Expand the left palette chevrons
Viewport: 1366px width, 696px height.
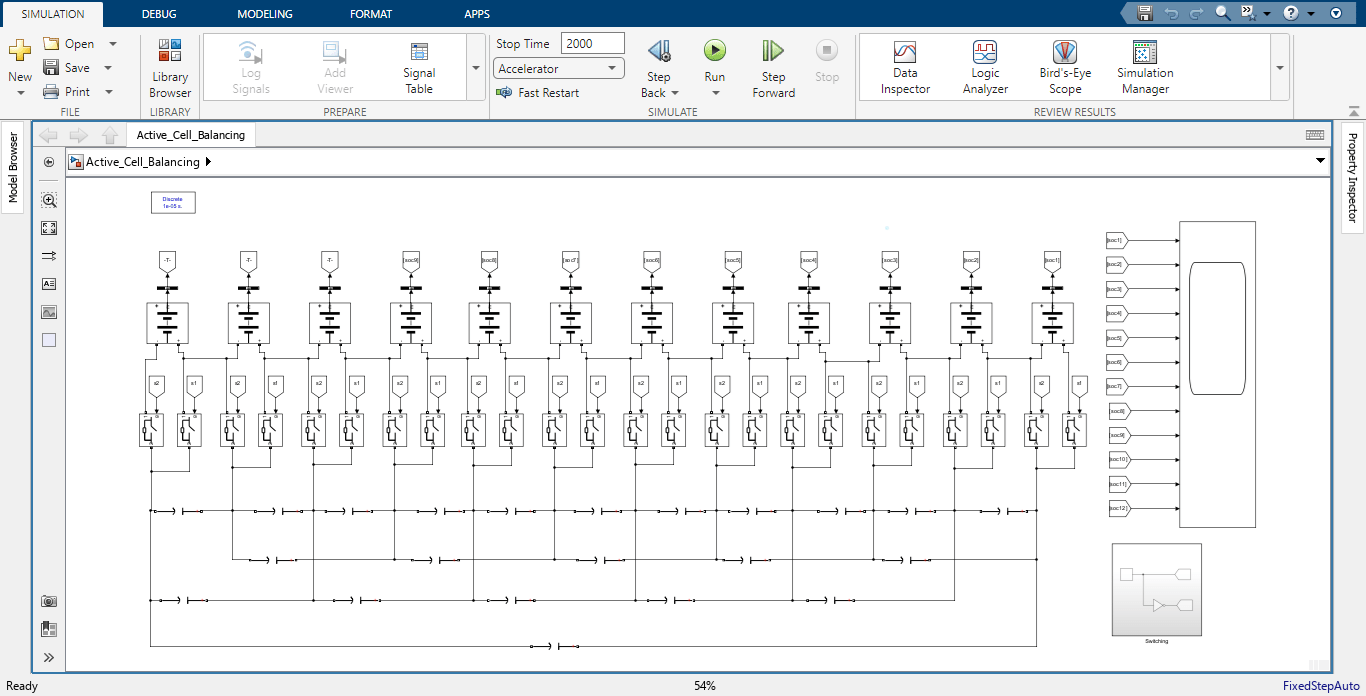click(x=49, y=657)
